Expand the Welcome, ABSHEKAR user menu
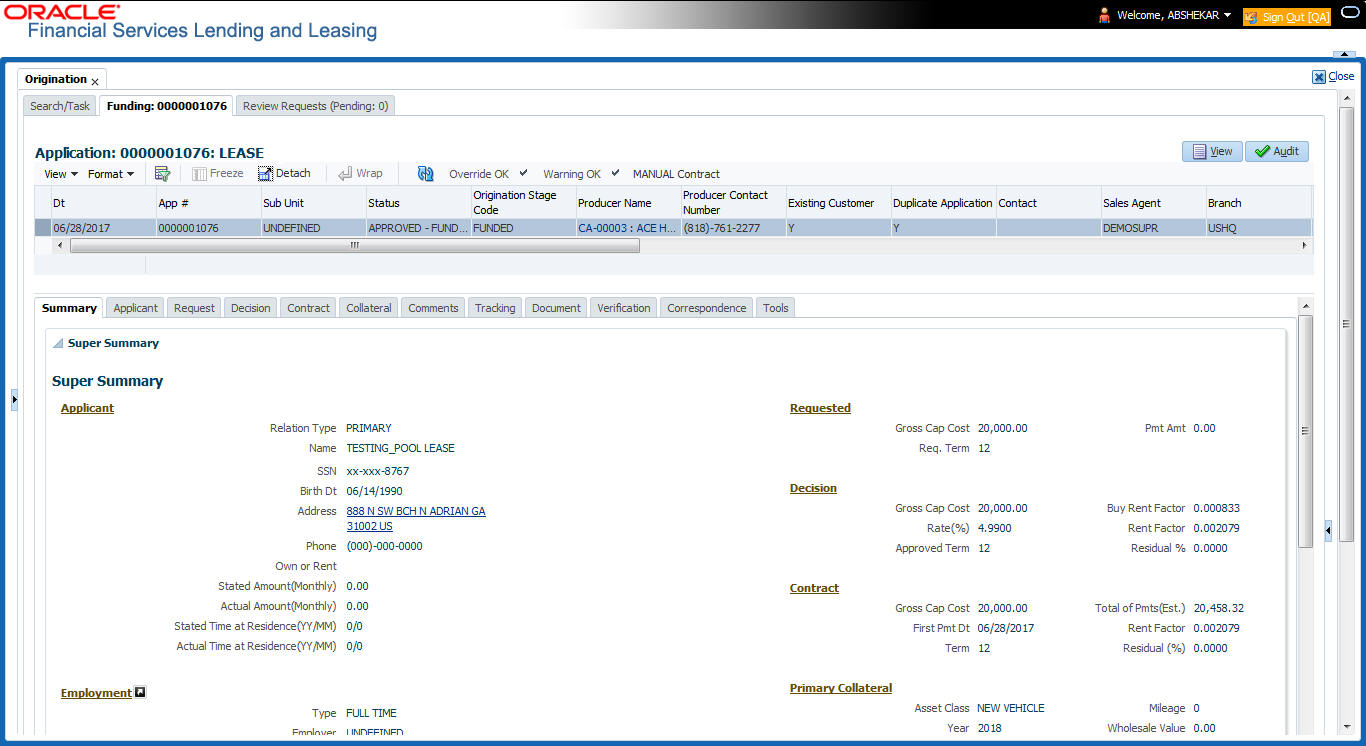This screenshot has height=746, width=1366. (1227, 15)
